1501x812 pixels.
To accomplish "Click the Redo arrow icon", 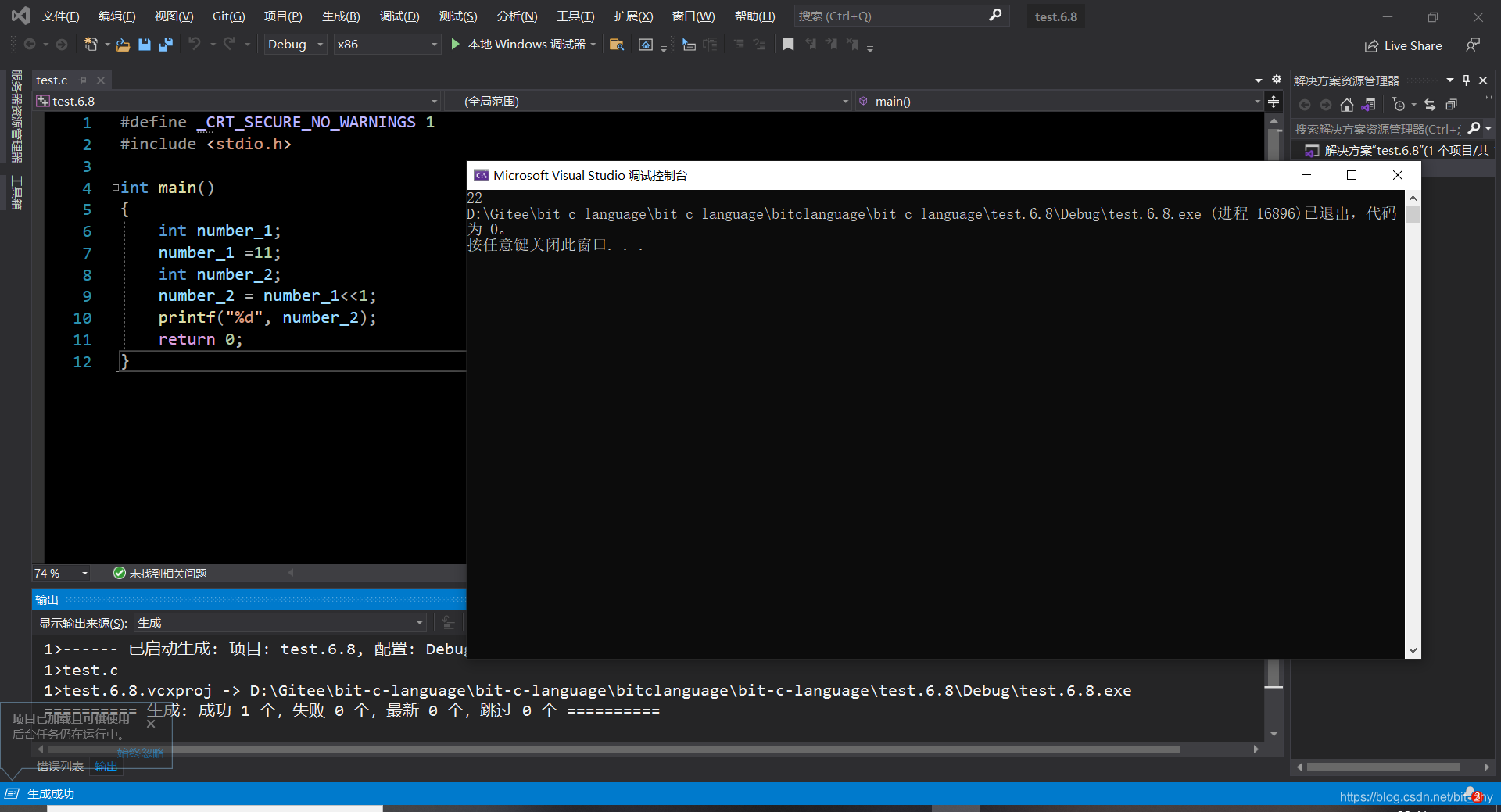I will coord(229,44).
